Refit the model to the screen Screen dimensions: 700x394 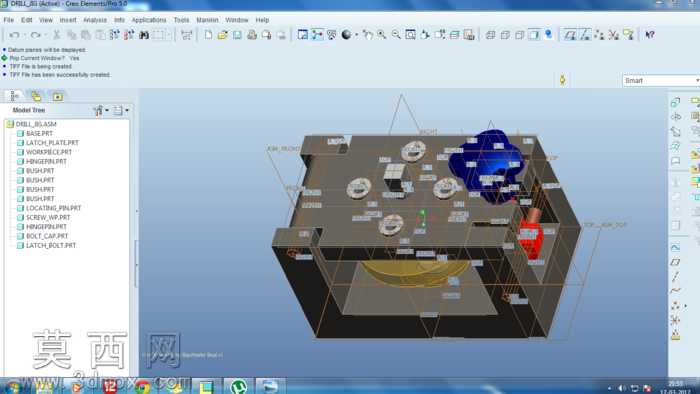tap(411, 35)
